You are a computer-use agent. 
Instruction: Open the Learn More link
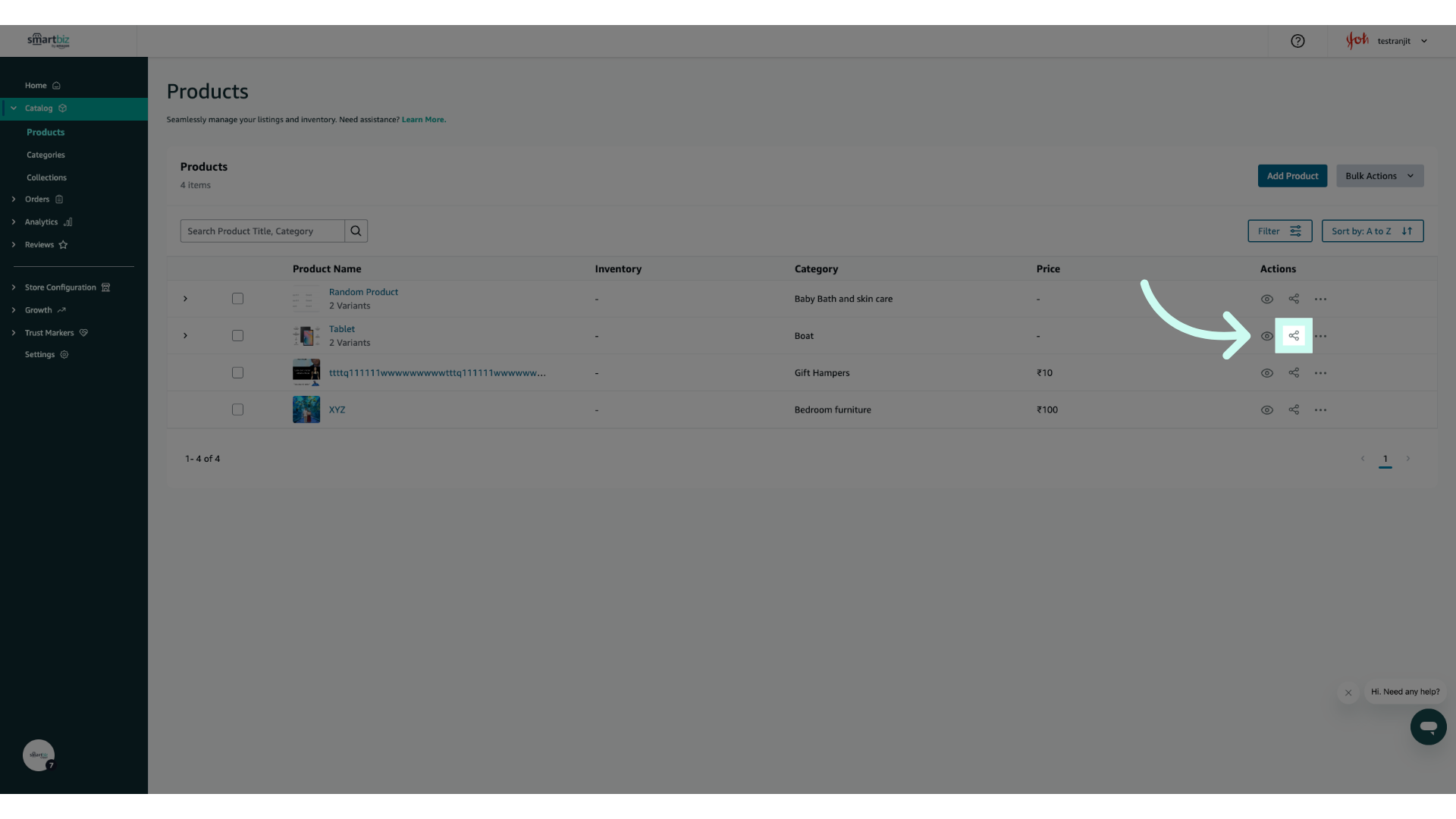pyautogui.click(x=423, y=120)
